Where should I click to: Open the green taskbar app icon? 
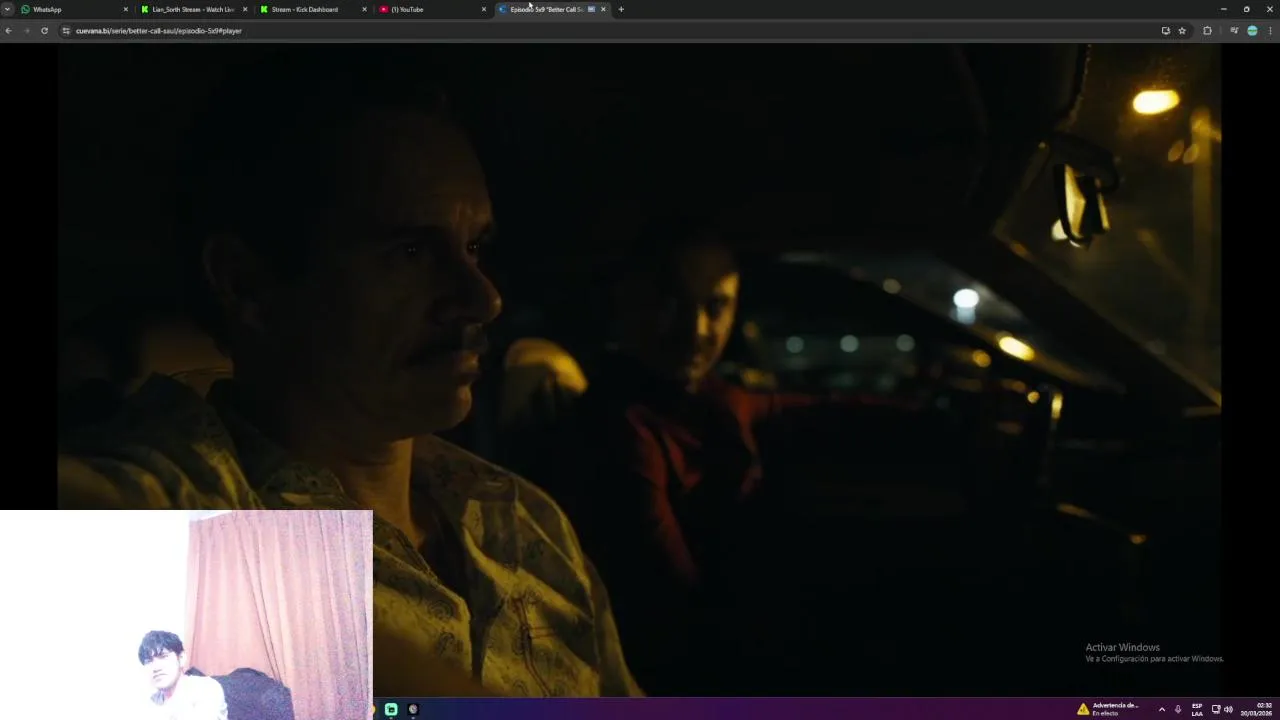tap(391, 709)
